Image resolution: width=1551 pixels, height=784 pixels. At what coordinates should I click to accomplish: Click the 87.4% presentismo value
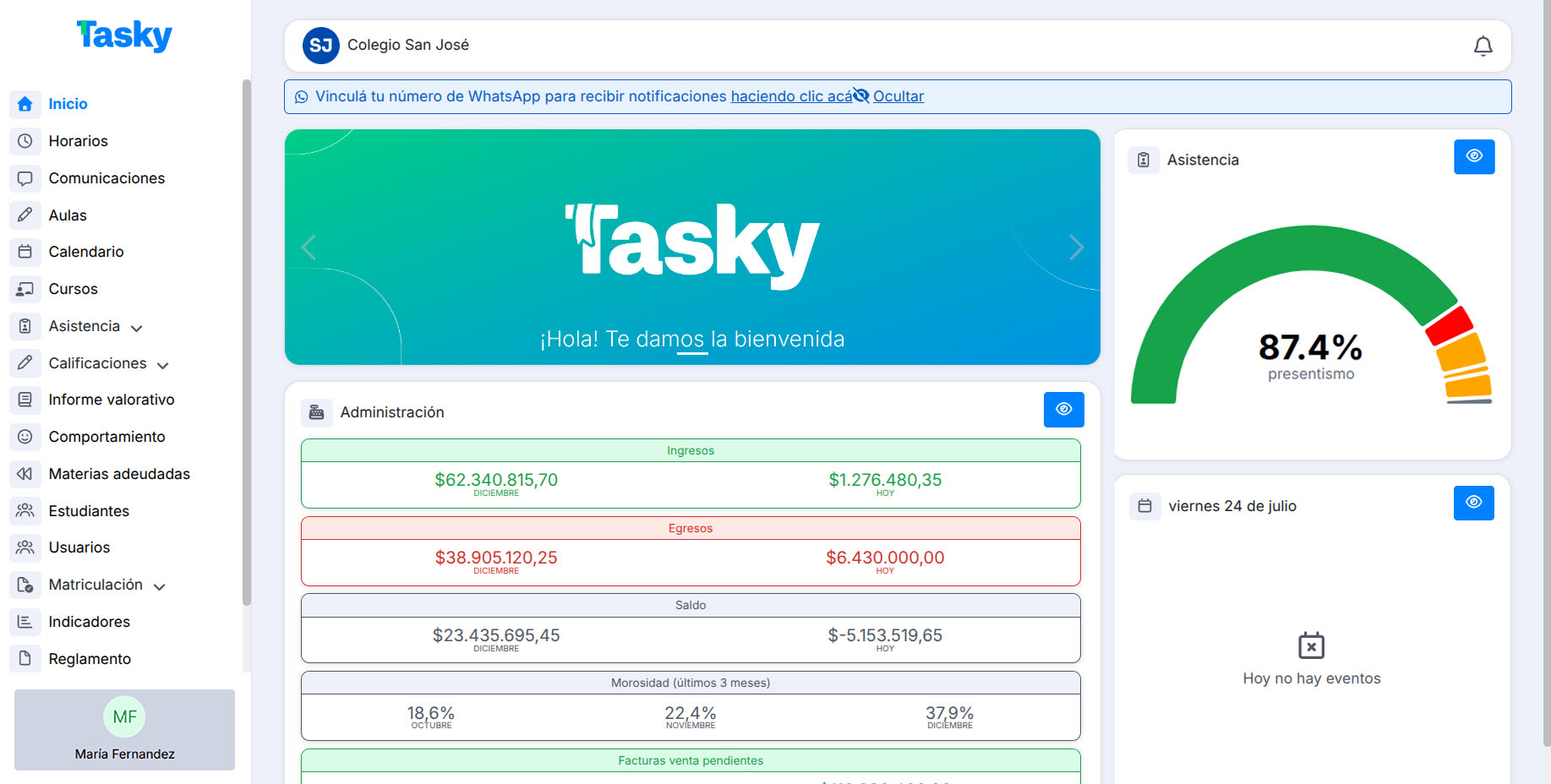click(x=1310, y=347)
